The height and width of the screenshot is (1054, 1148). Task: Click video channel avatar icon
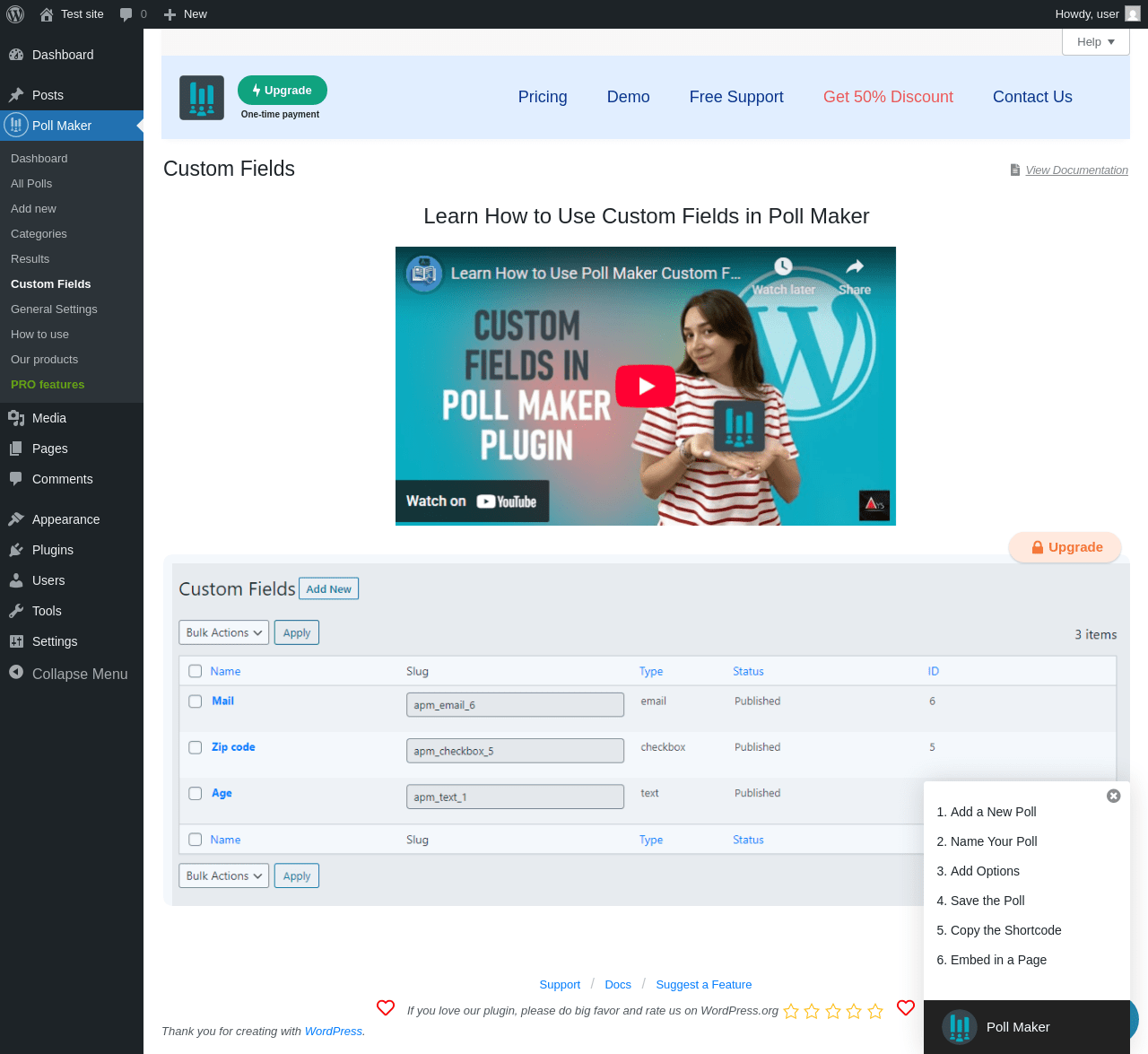[x=424, y=274]
